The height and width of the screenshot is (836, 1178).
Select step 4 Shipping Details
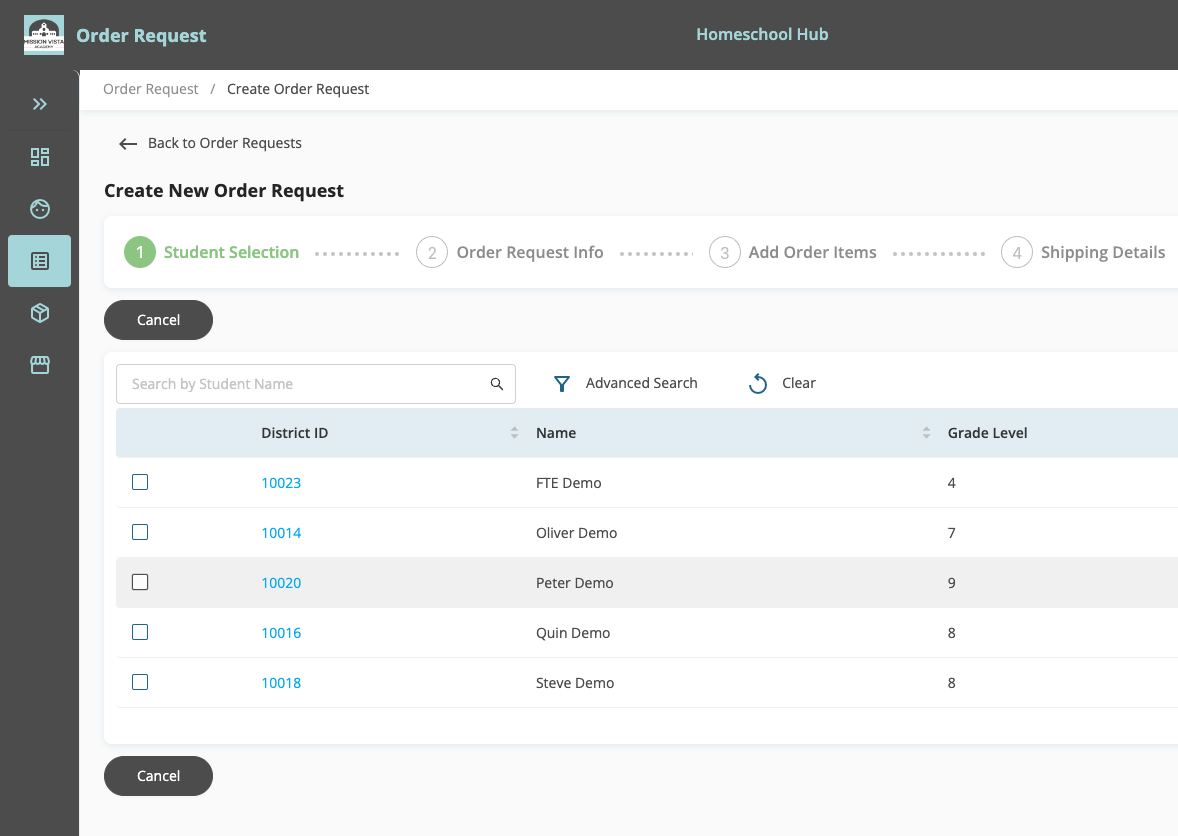tap(1083, 252)
